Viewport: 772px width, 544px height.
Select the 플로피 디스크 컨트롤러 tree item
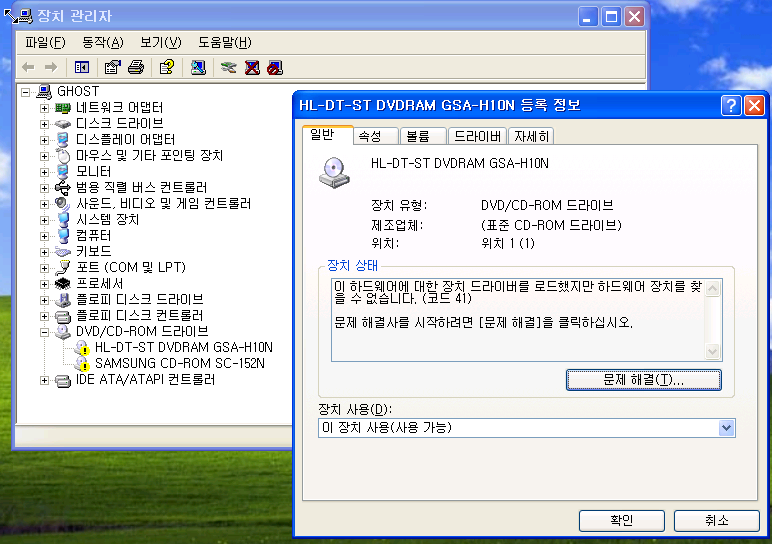point(139,316)
